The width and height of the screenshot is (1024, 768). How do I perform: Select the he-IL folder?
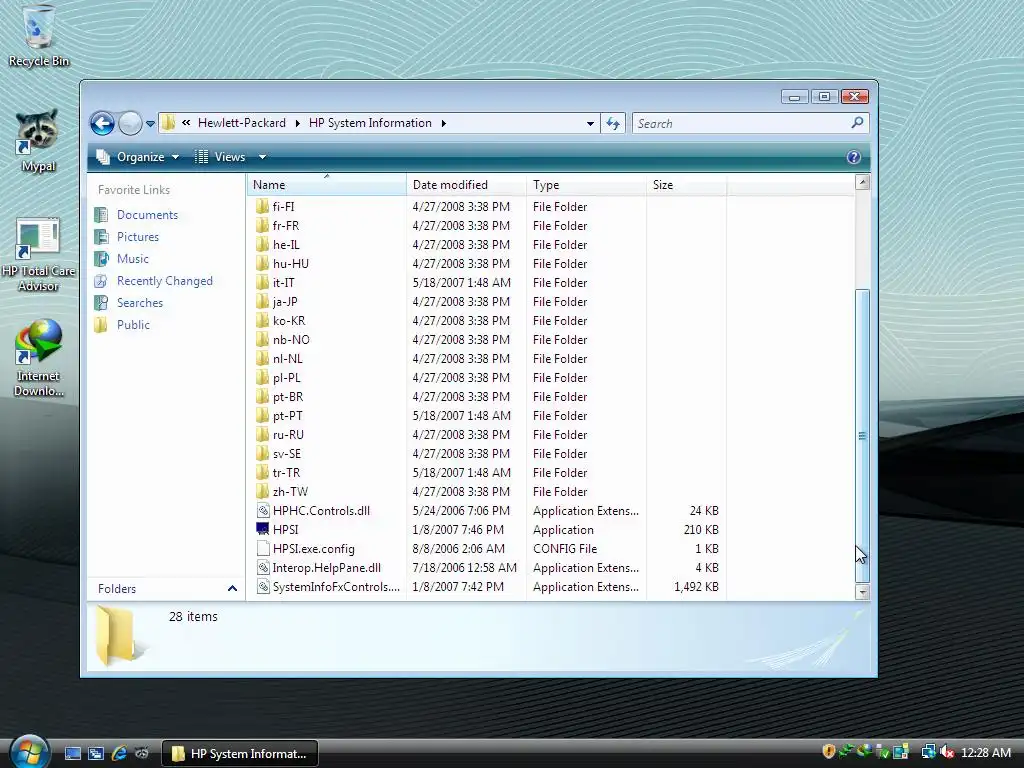click(286, 244)
